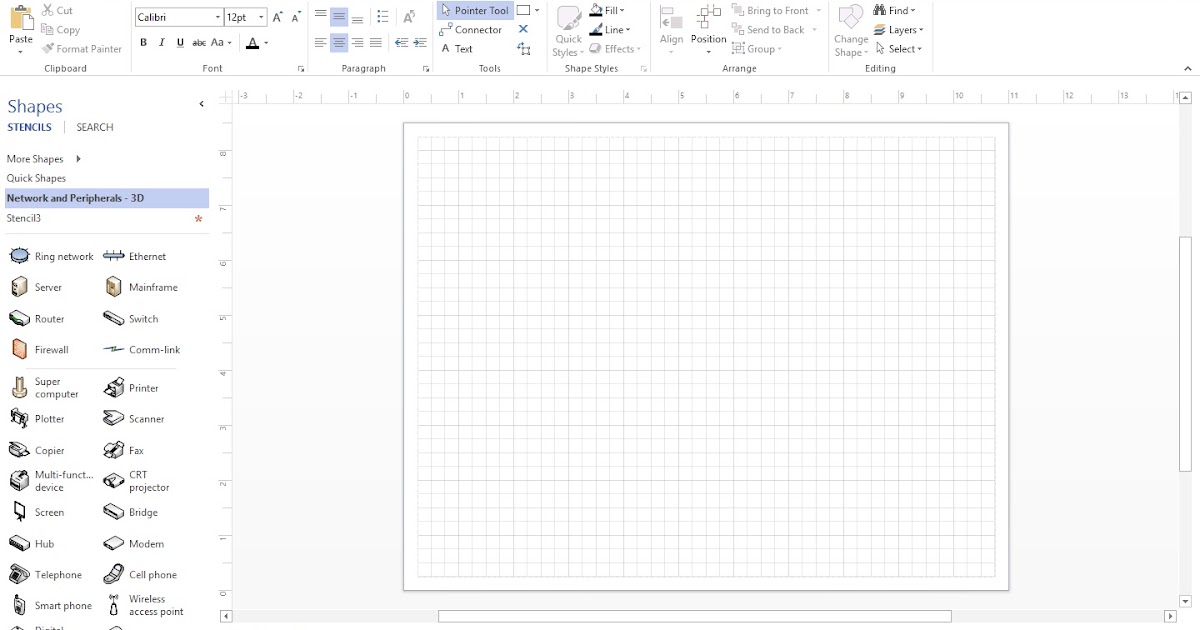Open the font color swatch picker
This screenshot has height=630, width=1200.
coord(264,42)
